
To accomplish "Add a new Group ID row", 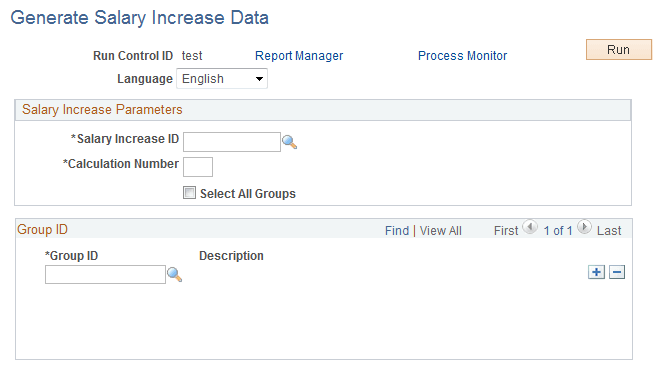I will coord(596,272).
